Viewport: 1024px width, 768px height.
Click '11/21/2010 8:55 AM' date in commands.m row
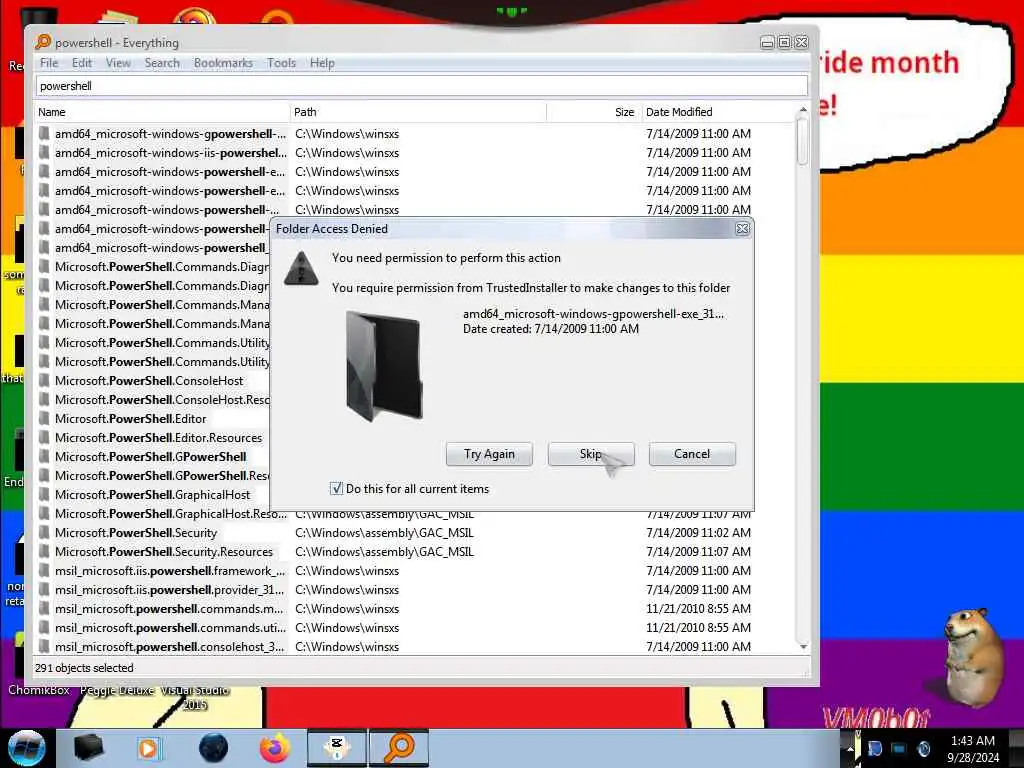(698, 609)
